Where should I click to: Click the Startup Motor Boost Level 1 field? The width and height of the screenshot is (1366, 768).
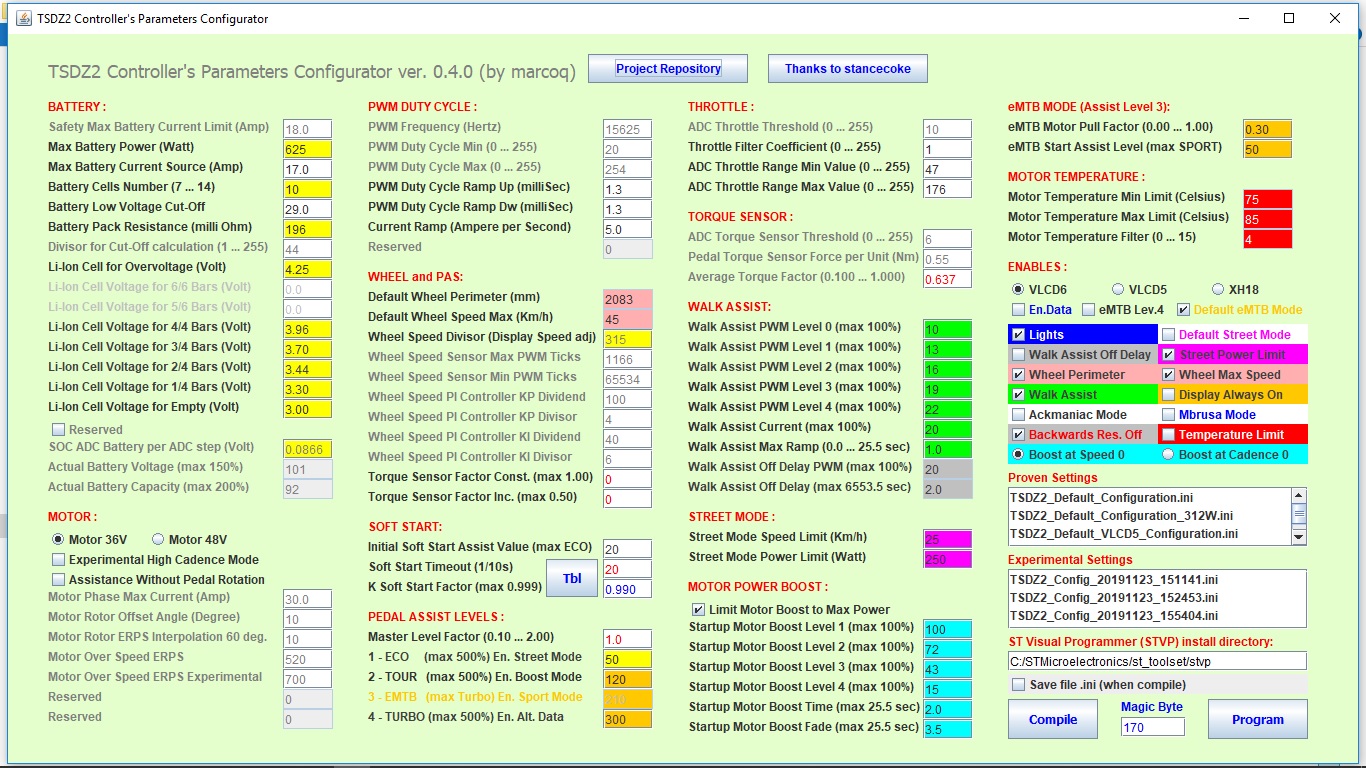947,629
